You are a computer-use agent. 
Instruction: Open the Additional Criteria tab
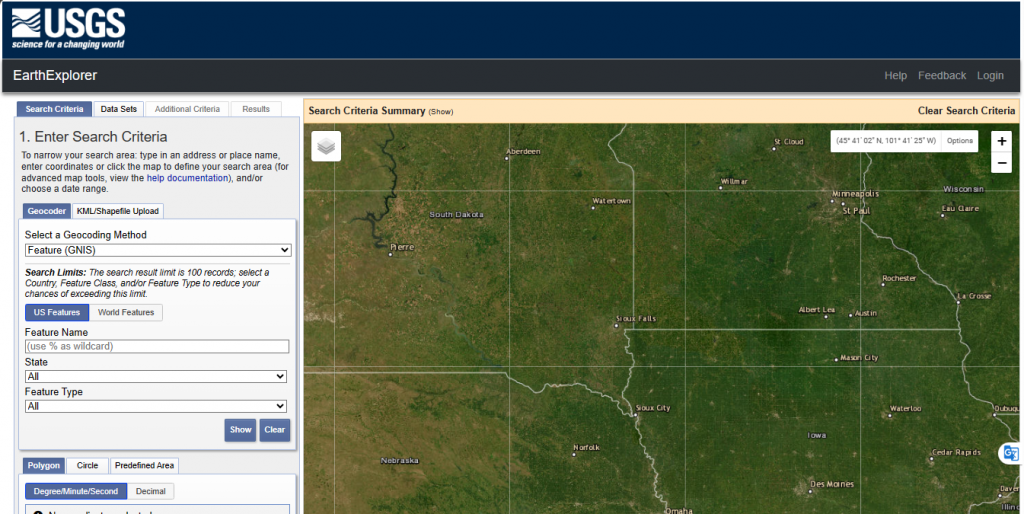[x=187, y=109]
